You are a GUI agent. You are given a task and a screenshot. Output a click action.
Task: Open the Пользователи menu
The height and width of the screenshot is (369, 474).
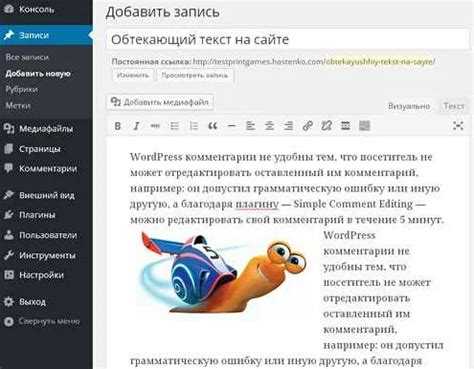(46, 235)
